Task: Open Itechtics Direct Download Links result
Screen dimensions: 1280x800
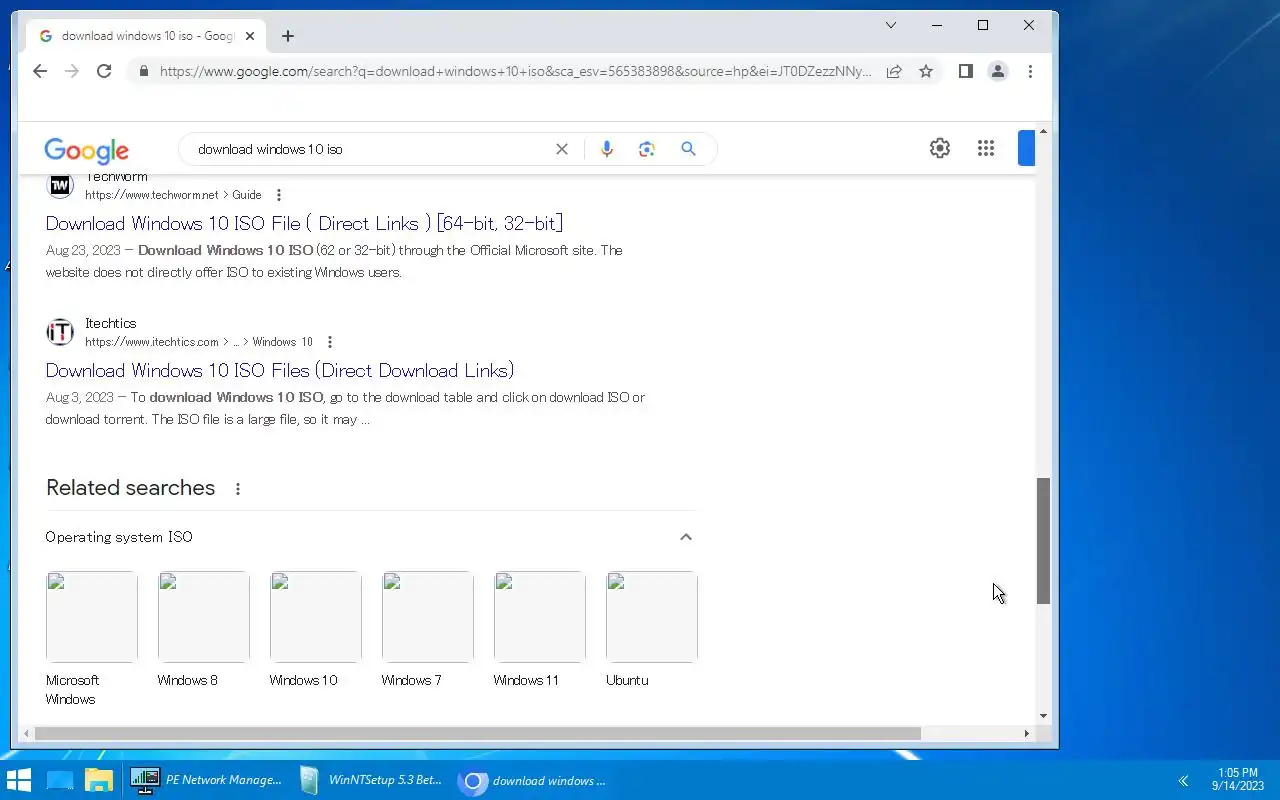Action: pos(280,370)
